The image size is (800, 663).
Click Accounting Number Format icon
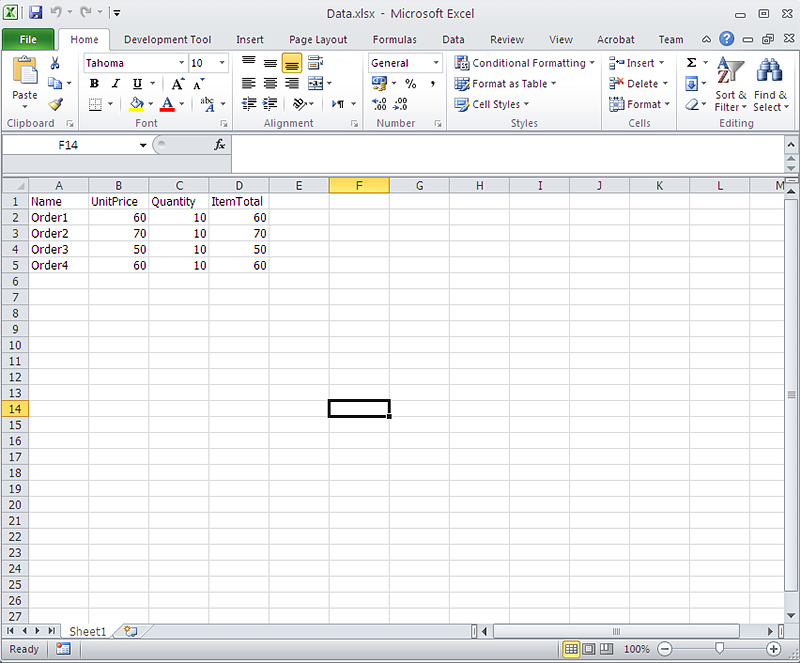[379, 83]
